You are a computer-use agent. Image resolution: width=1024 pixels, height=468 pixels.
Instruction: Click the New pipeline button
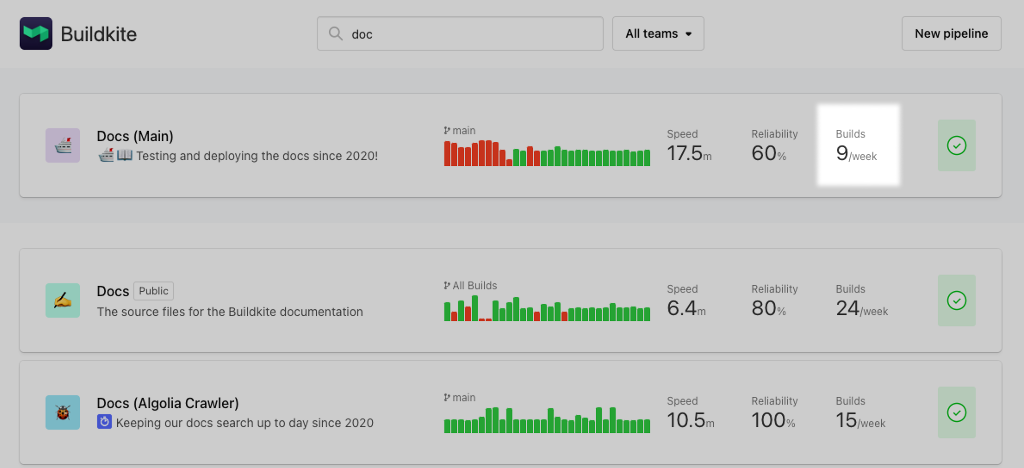coord(951,33)
